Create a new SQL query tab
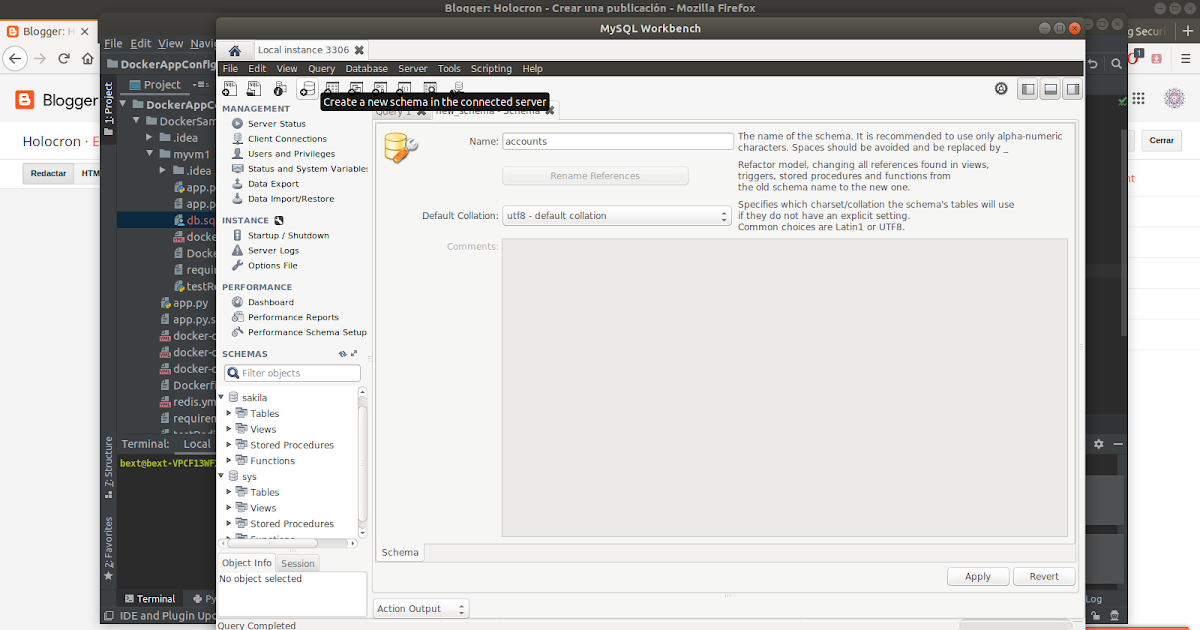 229,88
